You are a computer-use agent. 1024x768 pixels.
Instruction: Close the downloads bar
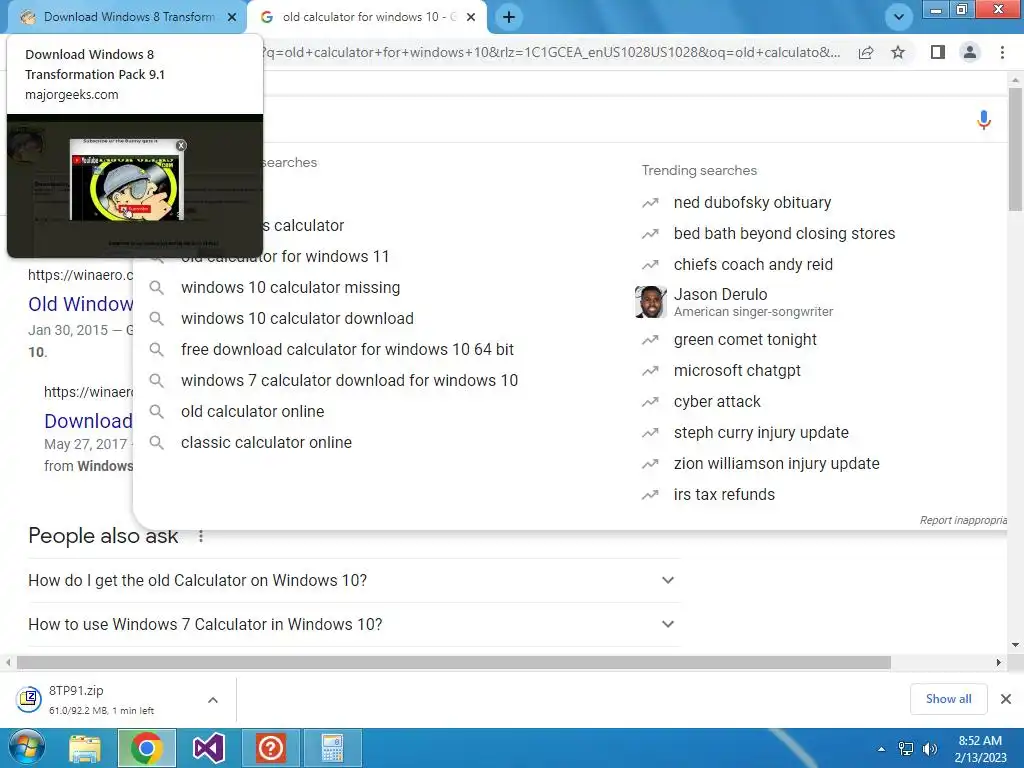coord(1006,699)
